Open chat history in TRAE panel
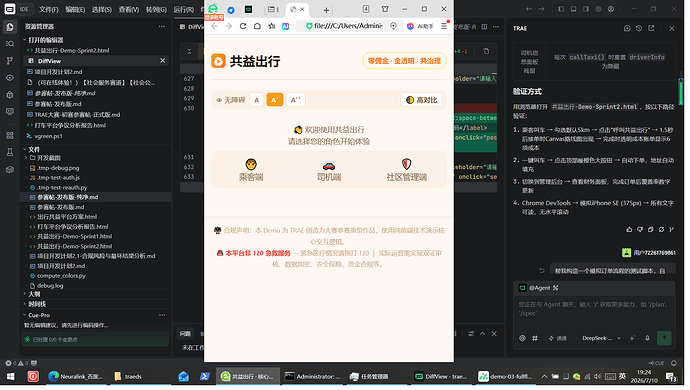Screen dimensions: 690x390 [x=639, y=28]
